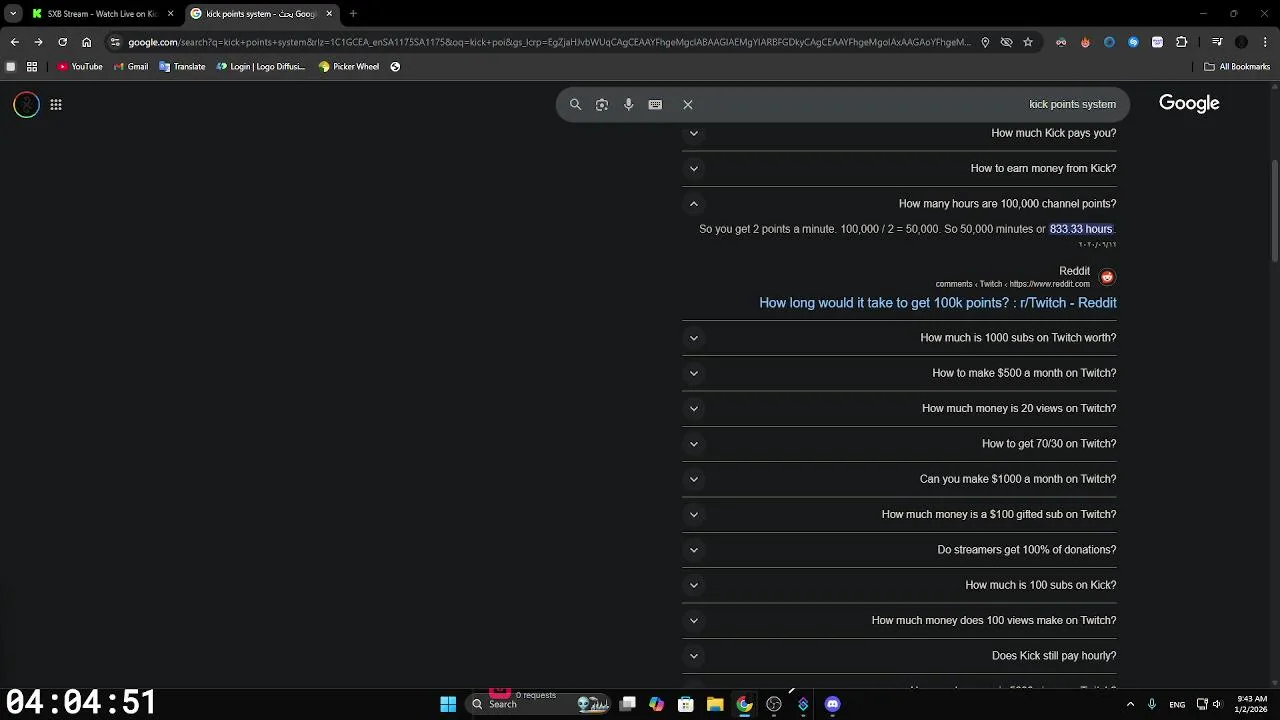The height and width of the screenshot is (720, 1280).
Task: Open the on-screen keyboard input tool
Action: [x=655, y=104]
